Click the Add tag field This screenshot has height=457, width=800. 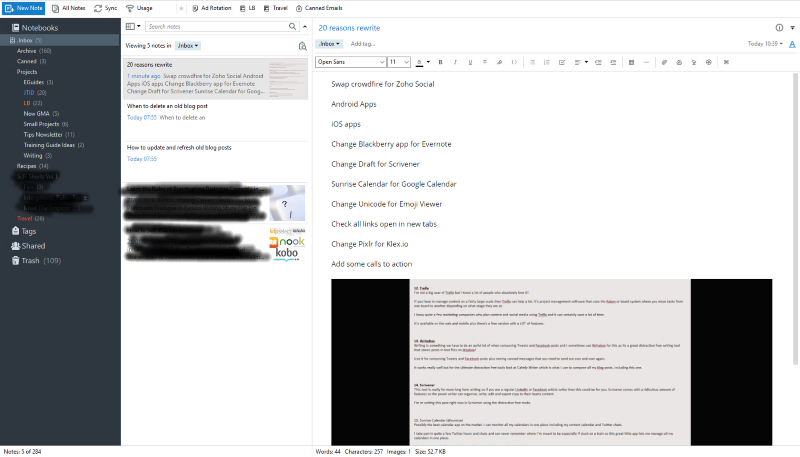point(363,44)
